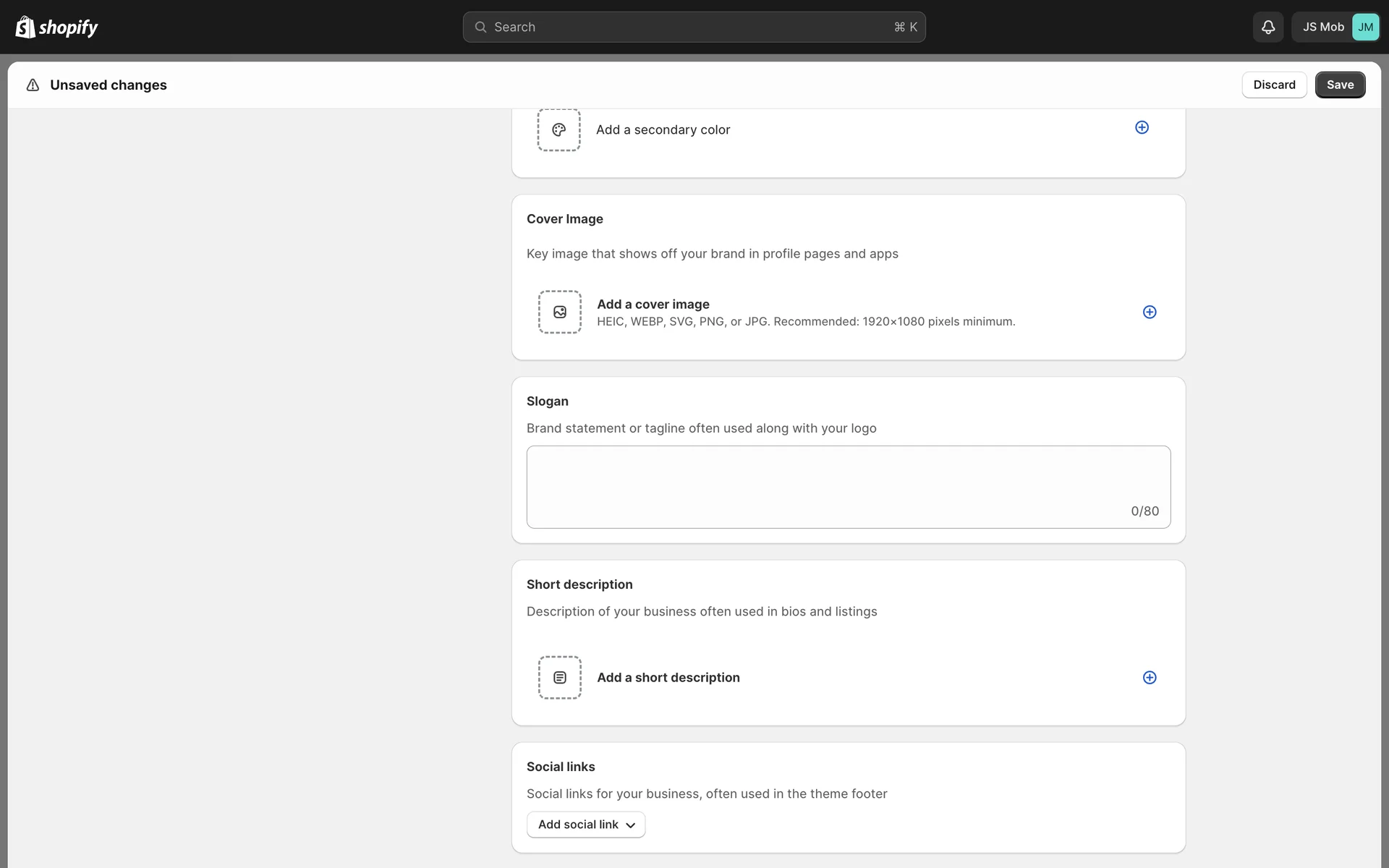Screen dimensions: 1389x868
Task: Click the cover image placeholder icon
Action: [x=559, y=312]
